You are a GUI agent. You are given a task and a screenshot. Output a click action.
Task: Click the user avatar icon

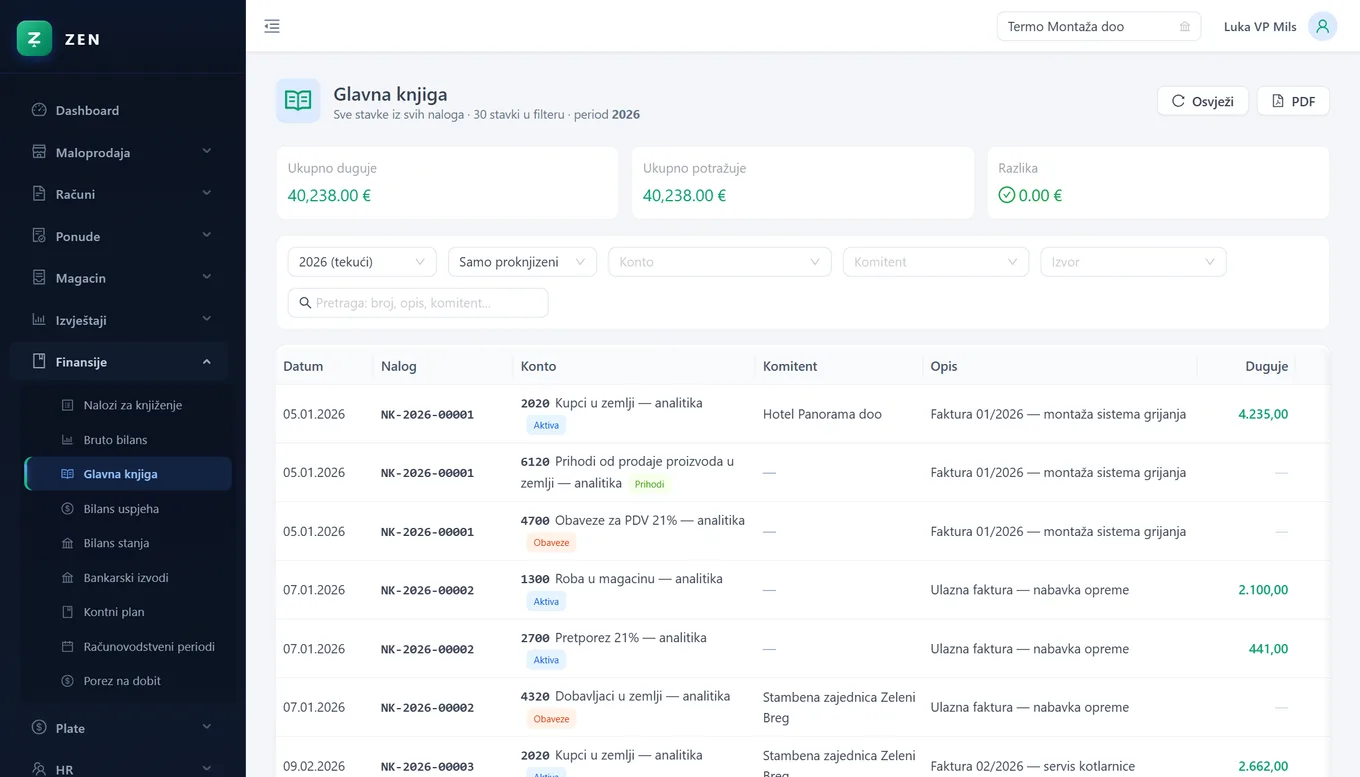(x=1323, y=26)
